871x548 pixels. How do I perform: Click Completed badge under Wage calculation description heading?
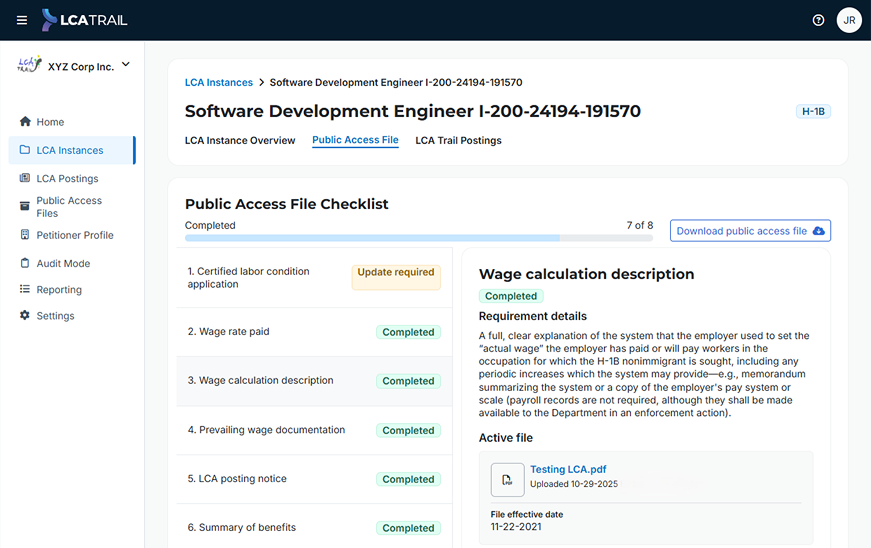(511, 296)
